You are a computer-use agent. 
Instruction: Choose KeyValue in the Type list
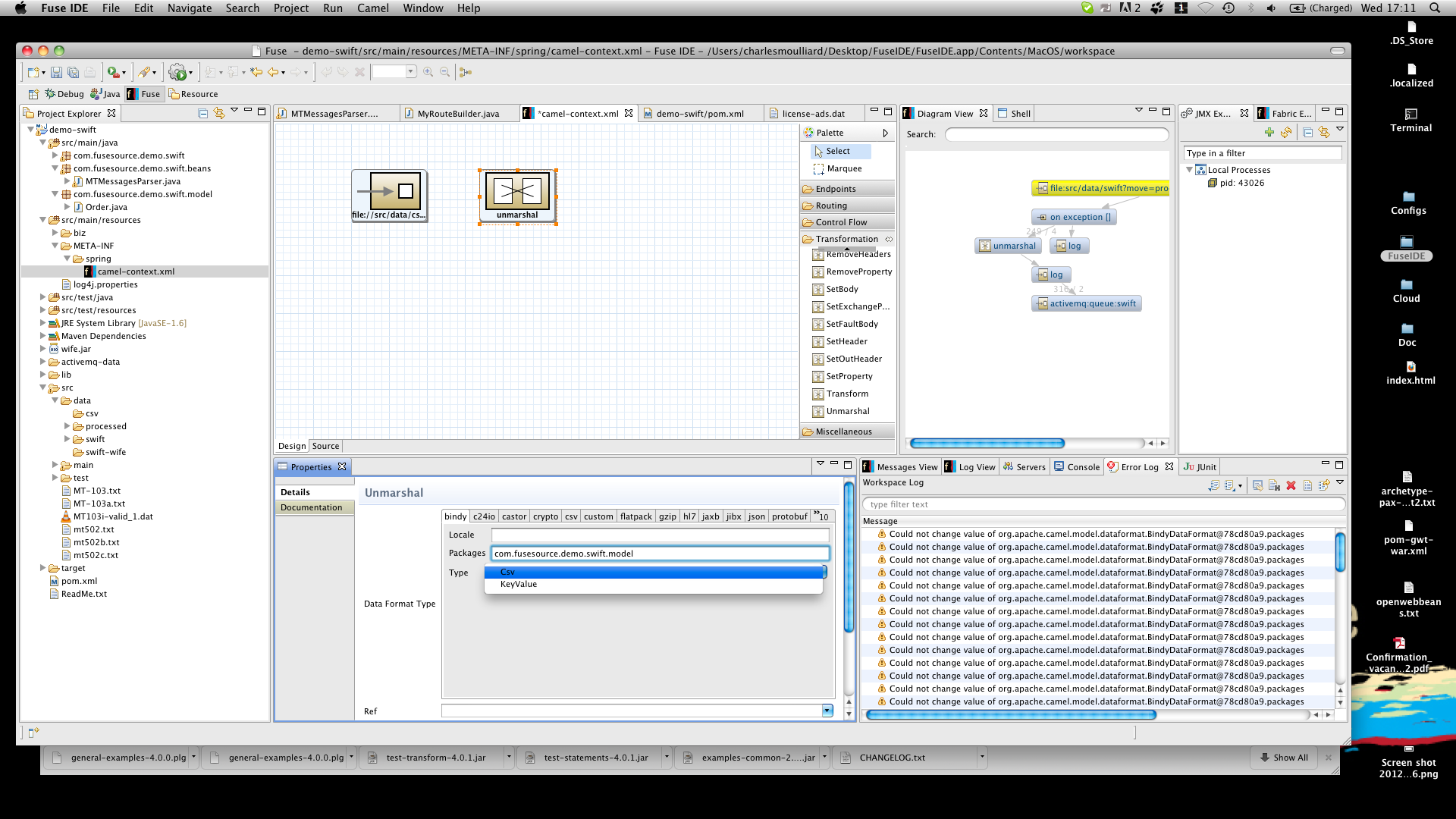pos(519,585)
